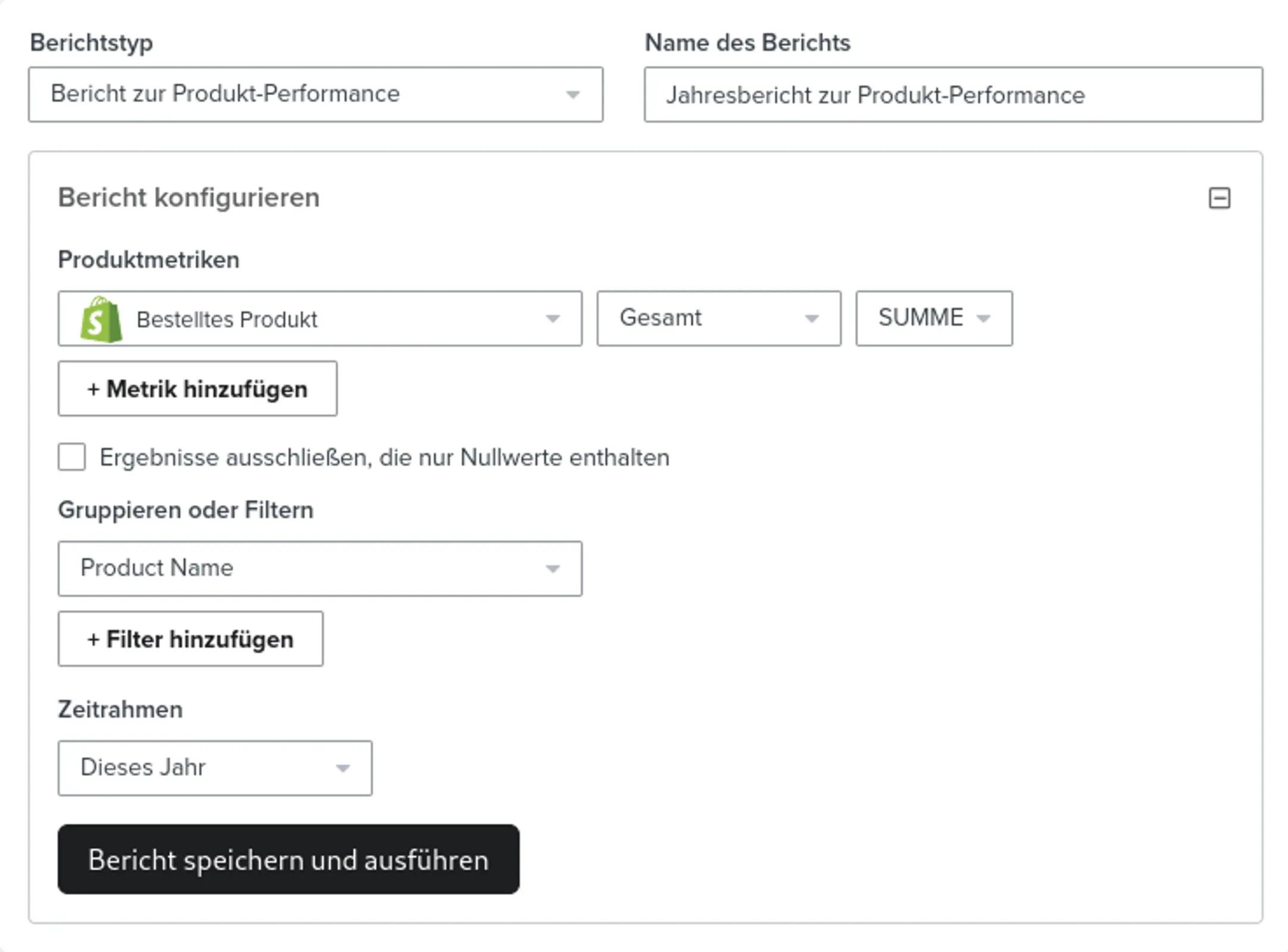The width and height of the screenshot is (1288, 952).
Task: Collapse the Bericht konfigurieren section
Action: click(1219, 198)
